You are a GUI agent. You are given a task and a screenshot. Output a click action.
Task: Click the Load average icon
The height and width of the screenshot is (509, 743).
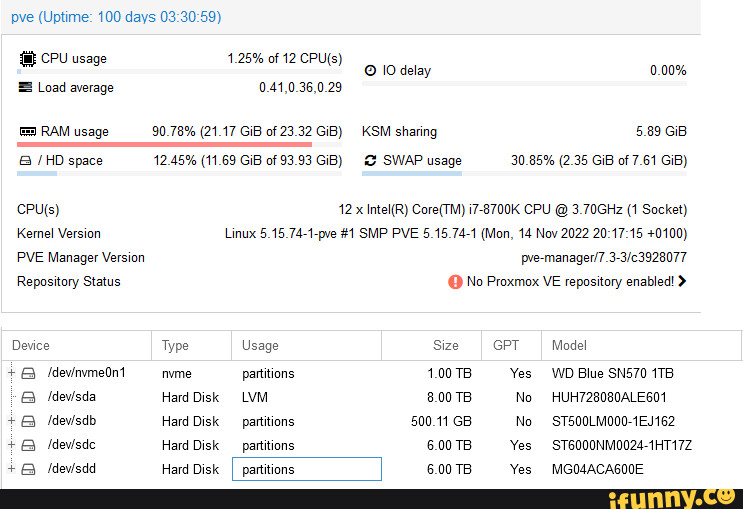pos(26,88)
